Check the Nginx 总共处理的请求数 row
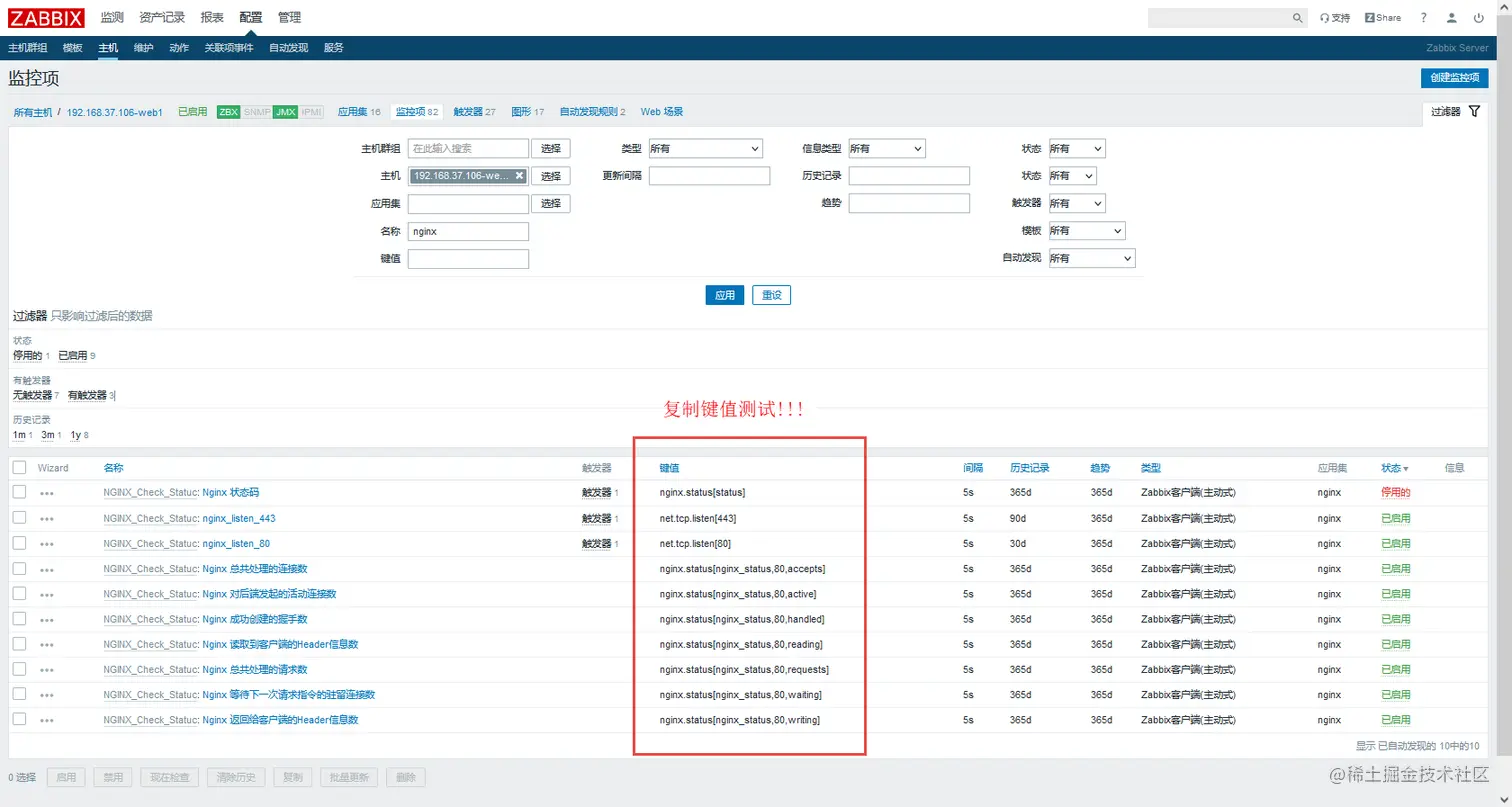The height and width of the screenshot is (807, 1512). tap(19, 668)
